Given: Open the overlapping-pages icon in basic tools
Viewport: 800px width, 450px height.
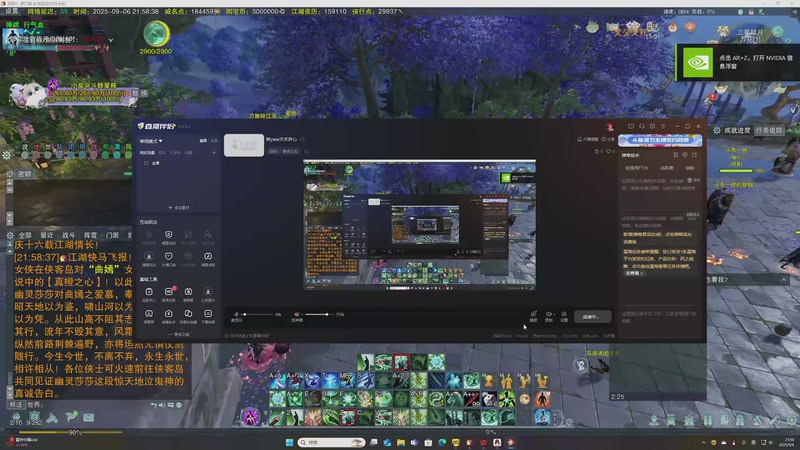Looking at the screenshot, I should 188,316.
